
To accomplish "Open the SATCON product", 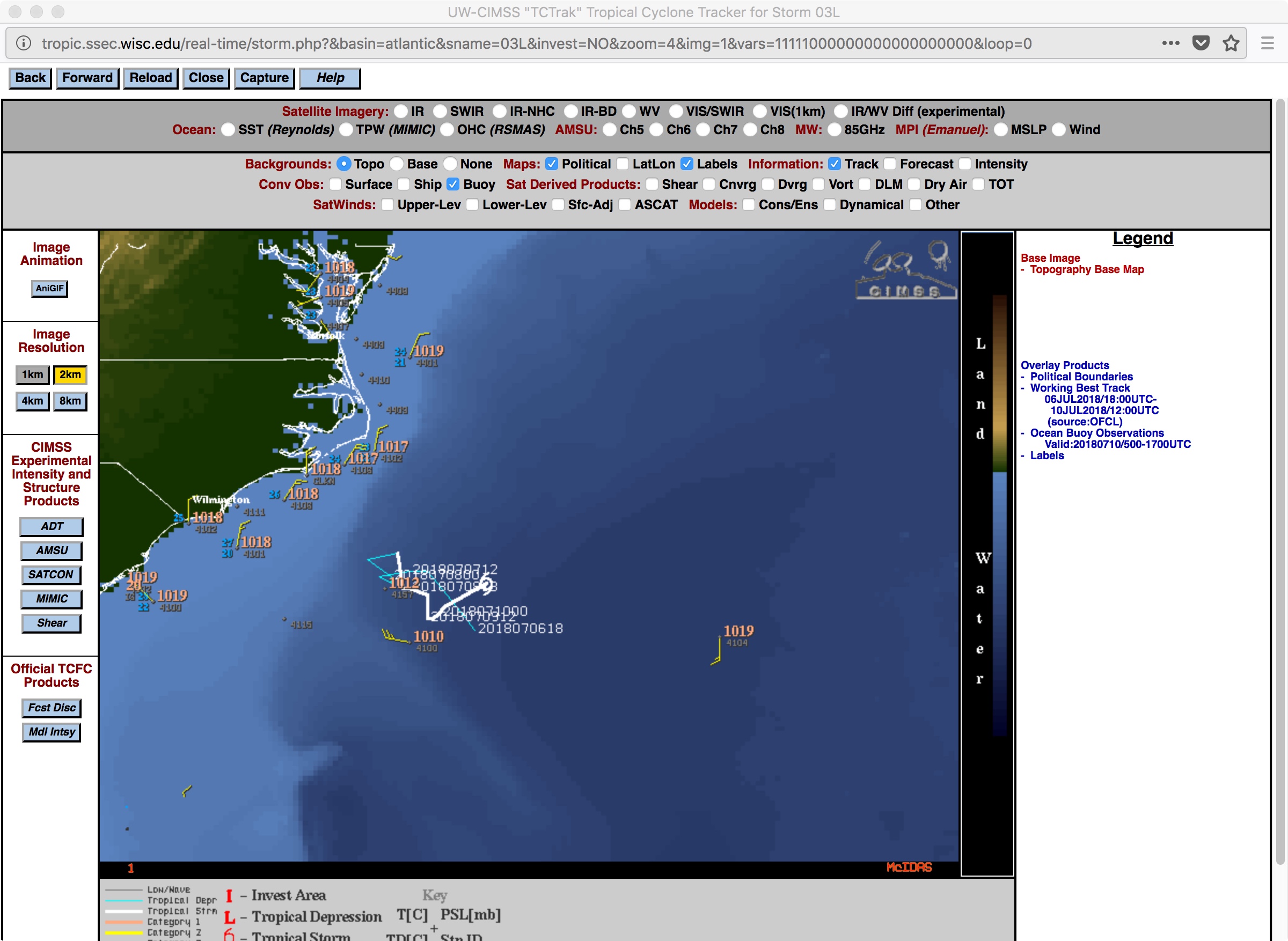I will tap(52, 575).
